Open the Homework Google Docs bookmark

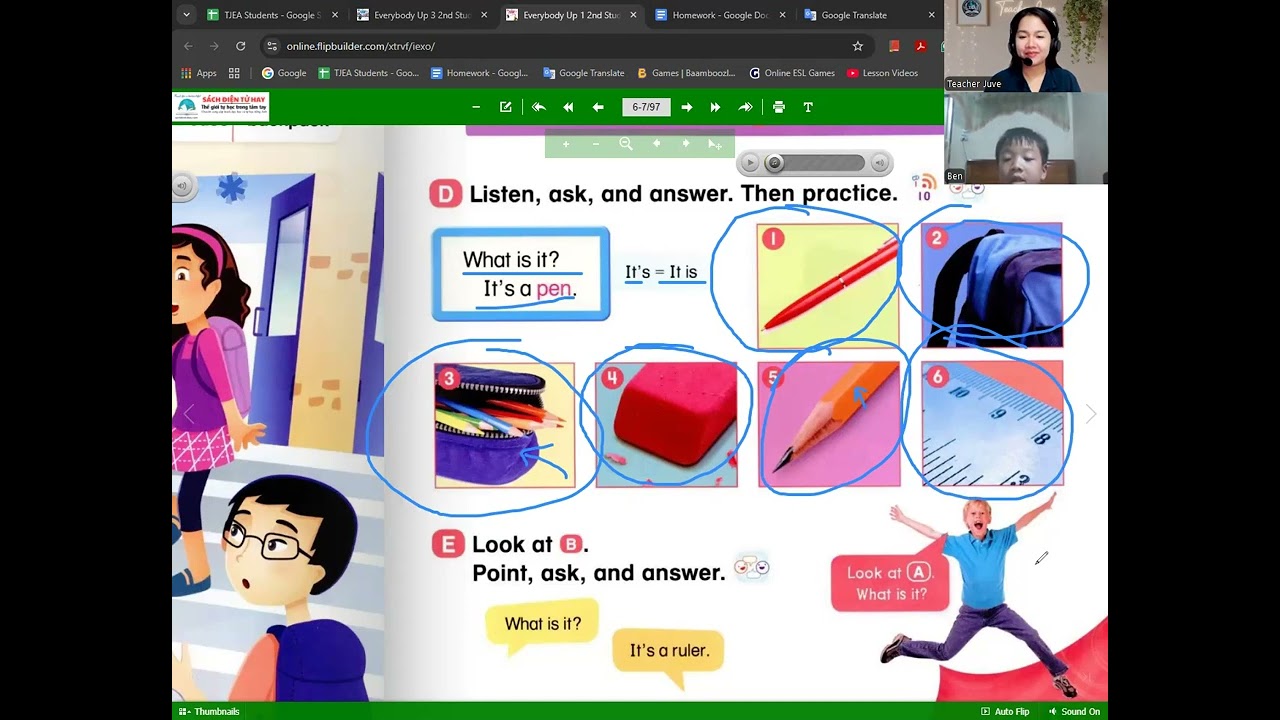(x=479, y=73)
